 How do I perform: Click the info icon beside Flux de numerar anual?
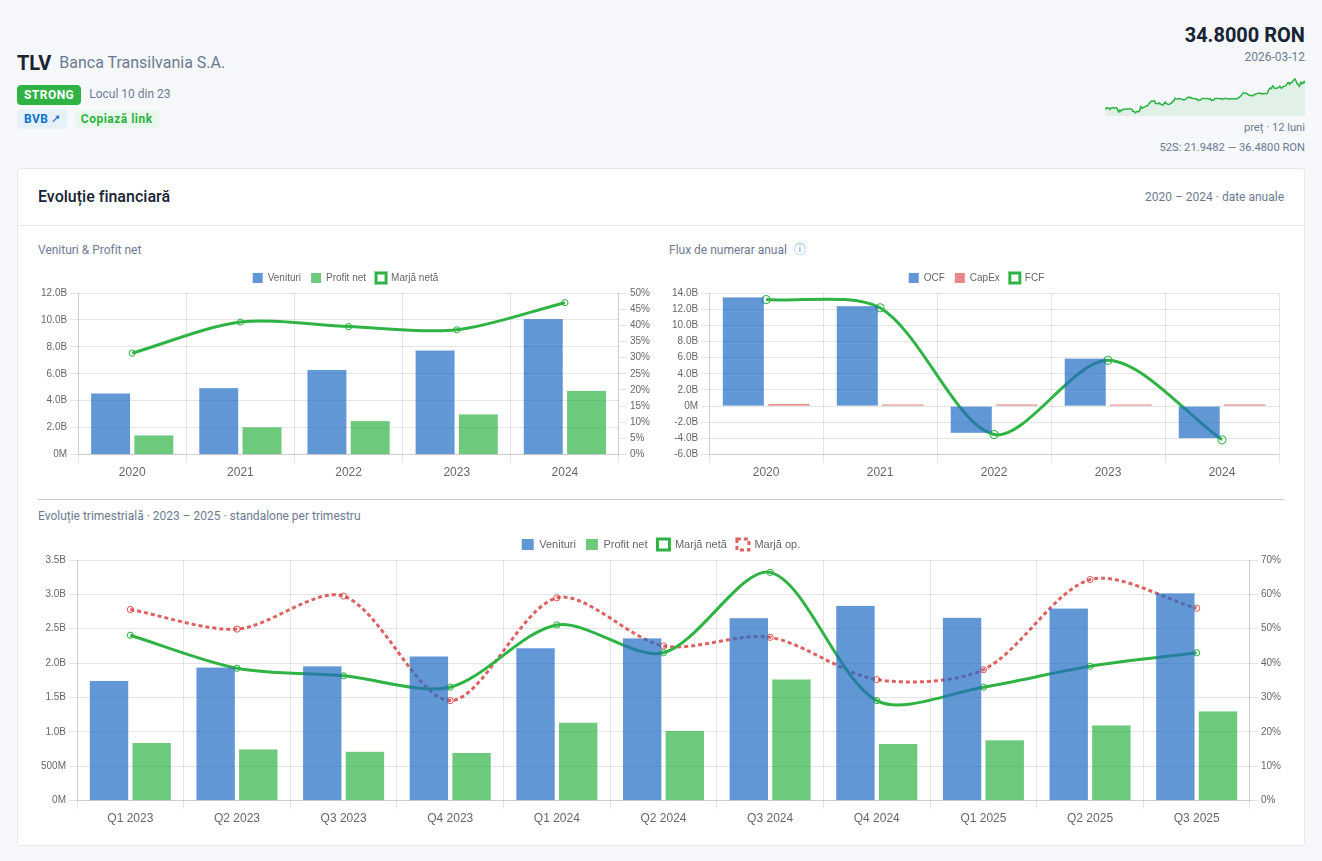(800, 249)
